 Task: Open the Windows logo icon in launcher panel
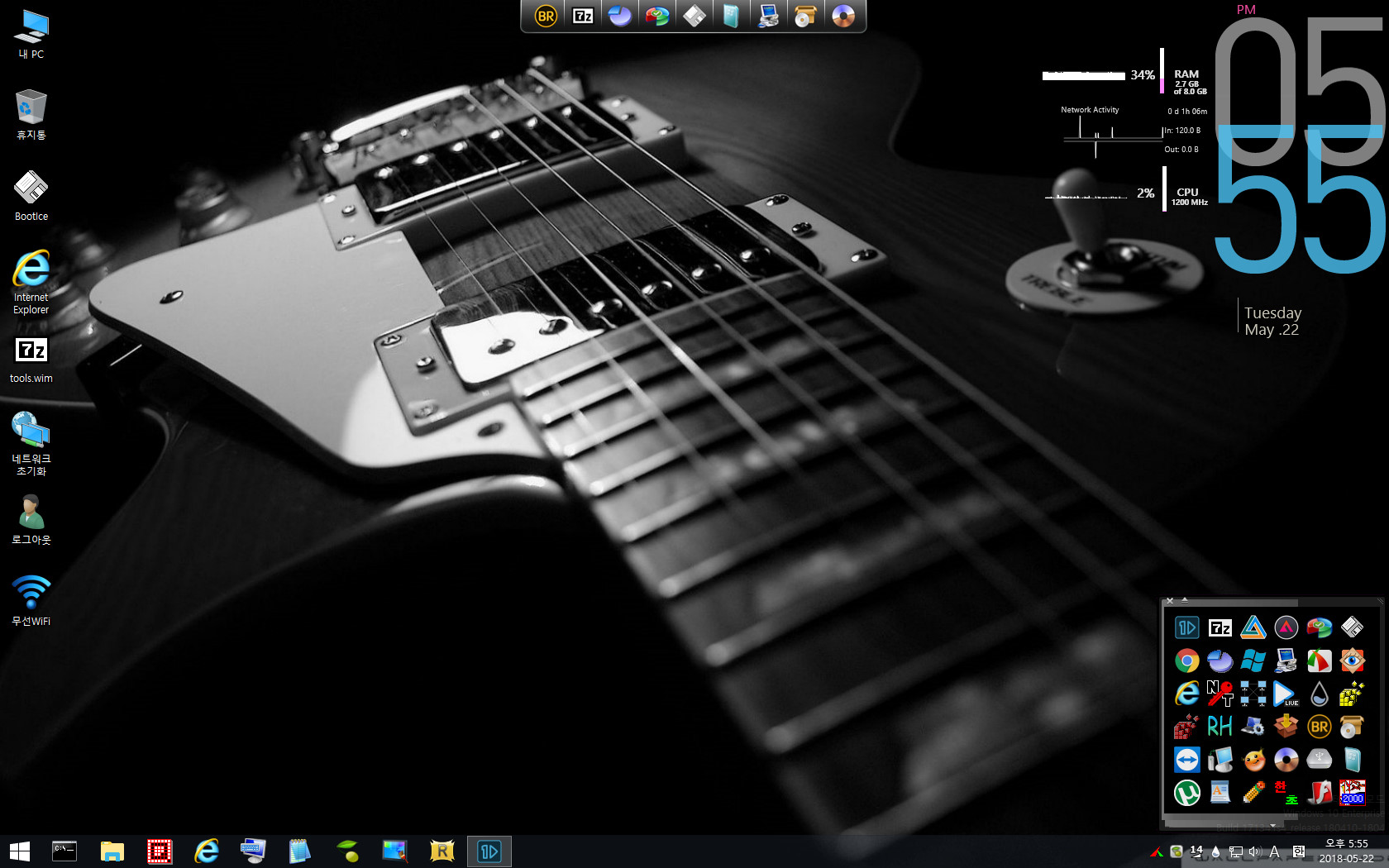1253,661
